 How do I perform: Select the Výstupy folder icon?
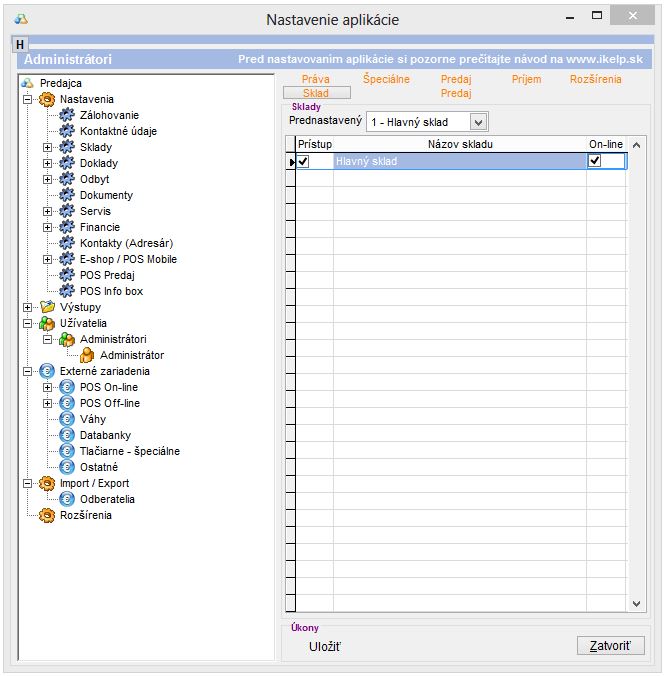pyautogui.click(x=47, y=307)
